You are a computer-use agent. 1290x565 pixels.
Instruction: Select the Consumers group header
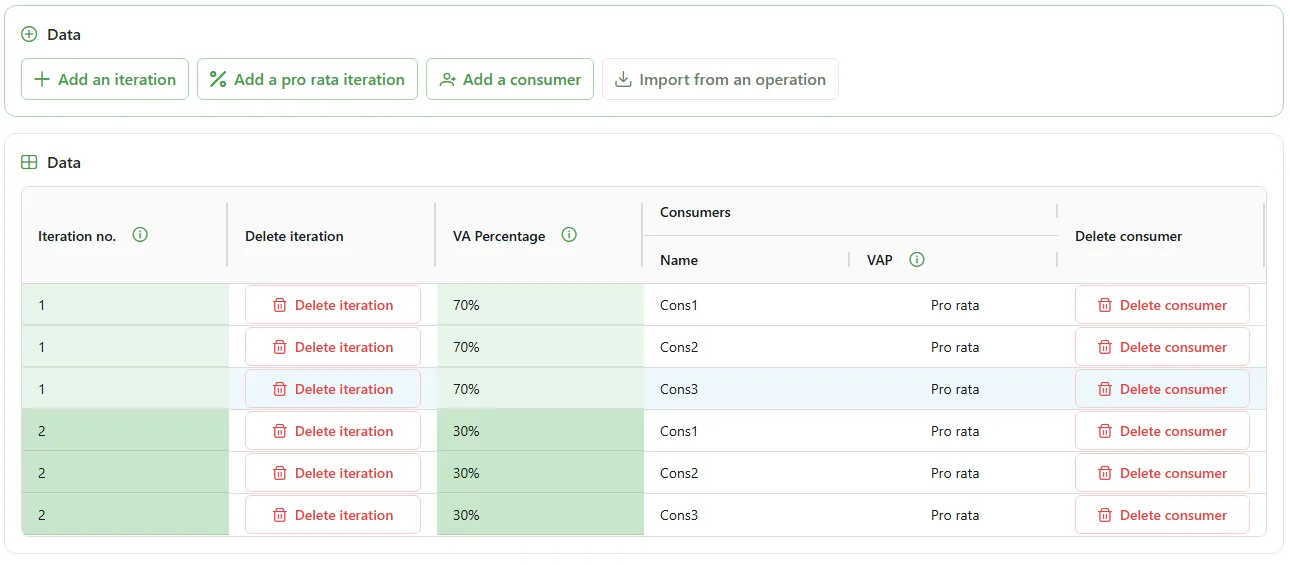pos(695,212)
